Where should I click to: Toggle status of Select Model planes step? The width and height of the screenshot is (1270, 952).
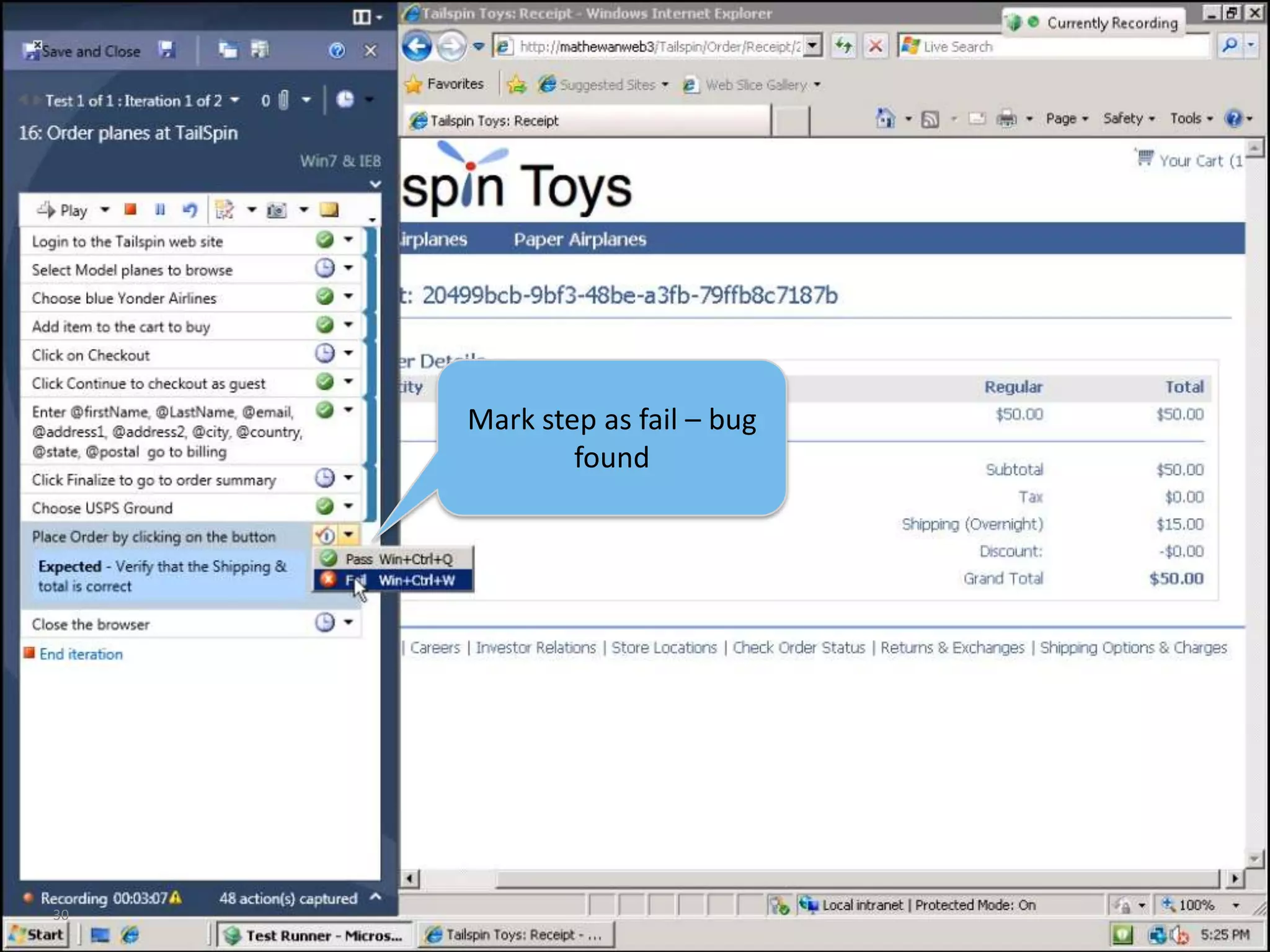pyautogui.click(x=324, y=268)
